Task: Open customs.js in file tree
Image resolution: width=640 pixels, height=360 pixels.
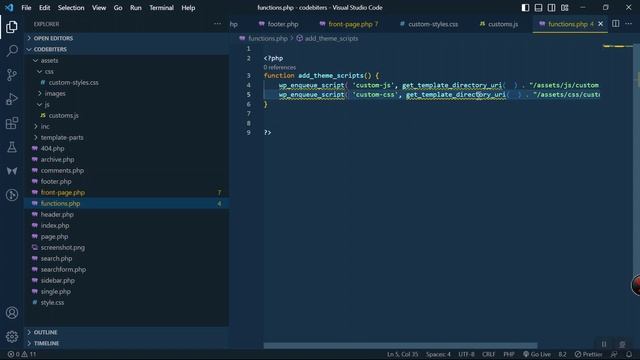Action: (x=127, y=116)
